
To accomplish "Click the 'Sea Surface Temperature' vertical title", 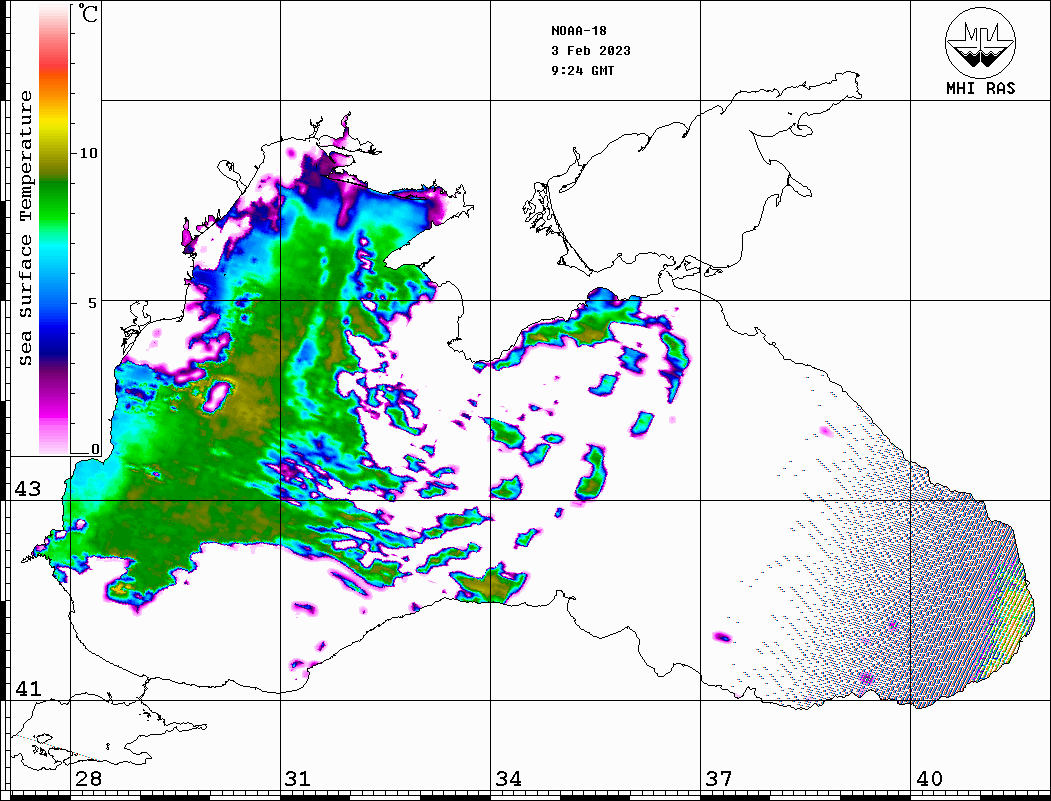I will pyautogui.click(x=25, y=229).
